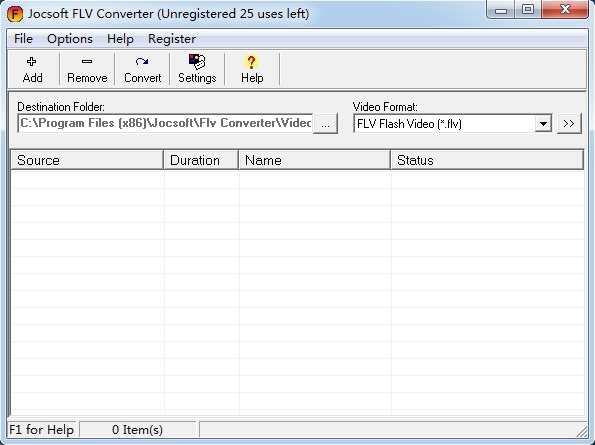Click the Add toolbar icon
Image resolution: width=595 pixels, height=445 pixels.
point(32,69)
